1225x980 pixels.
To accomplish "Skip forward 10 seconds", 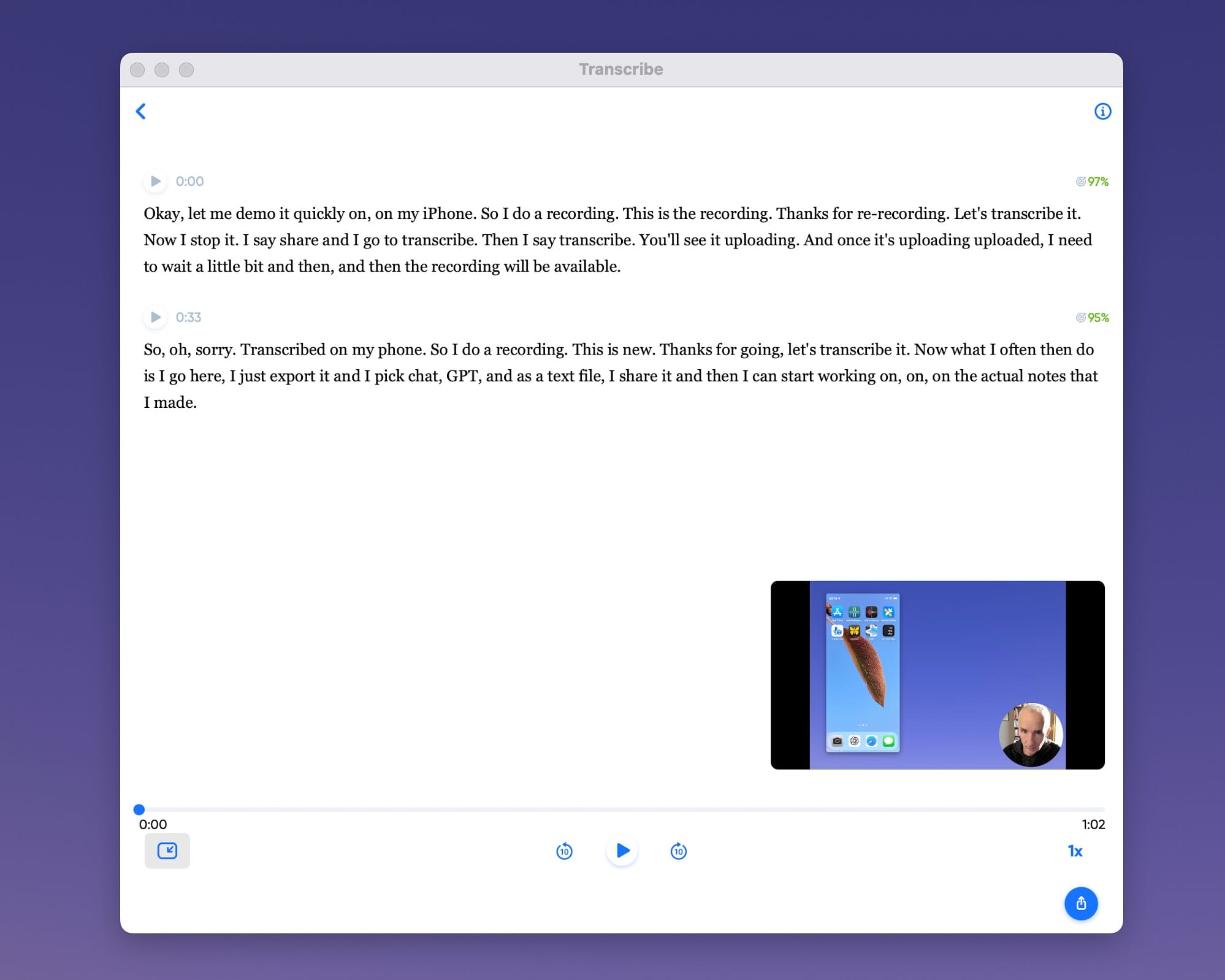I will pyautogui.click(x=678, y=851).
